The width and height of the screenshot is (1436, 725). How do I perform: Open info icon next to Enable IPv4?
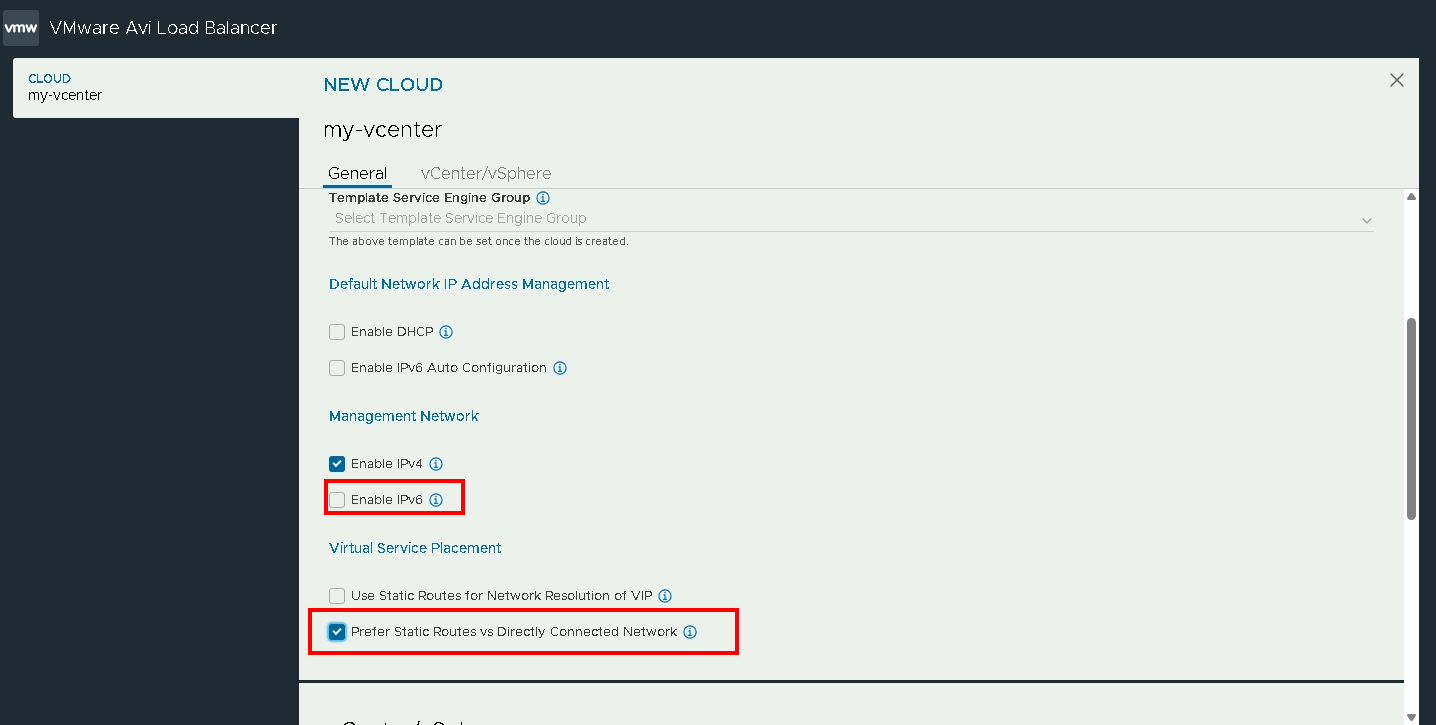coord(436,464)
